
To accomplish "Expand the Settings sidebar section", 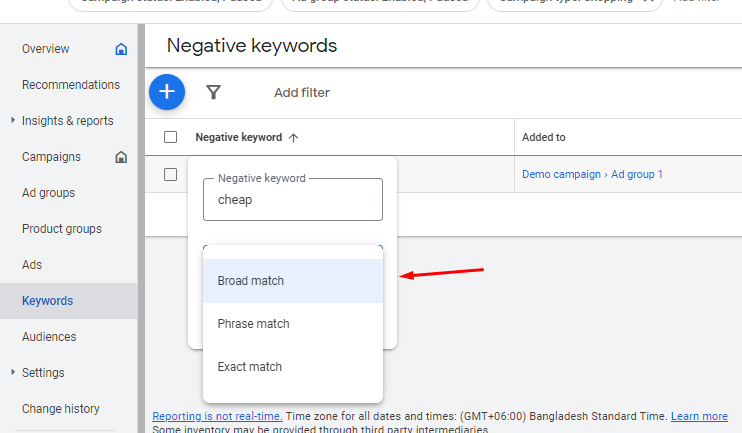I will (x=12, y=373).
